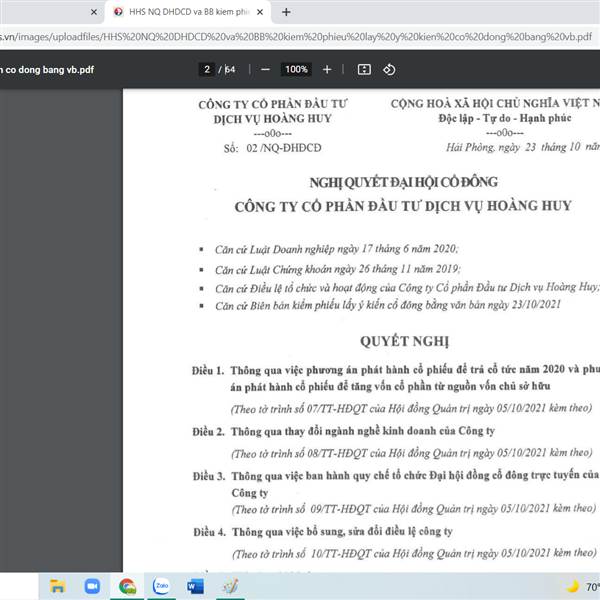Viewport: 600px width, 600px height.
Task: Click the line 'Căn cứ Luật Chứng khoán'
Action: (338, 269)
